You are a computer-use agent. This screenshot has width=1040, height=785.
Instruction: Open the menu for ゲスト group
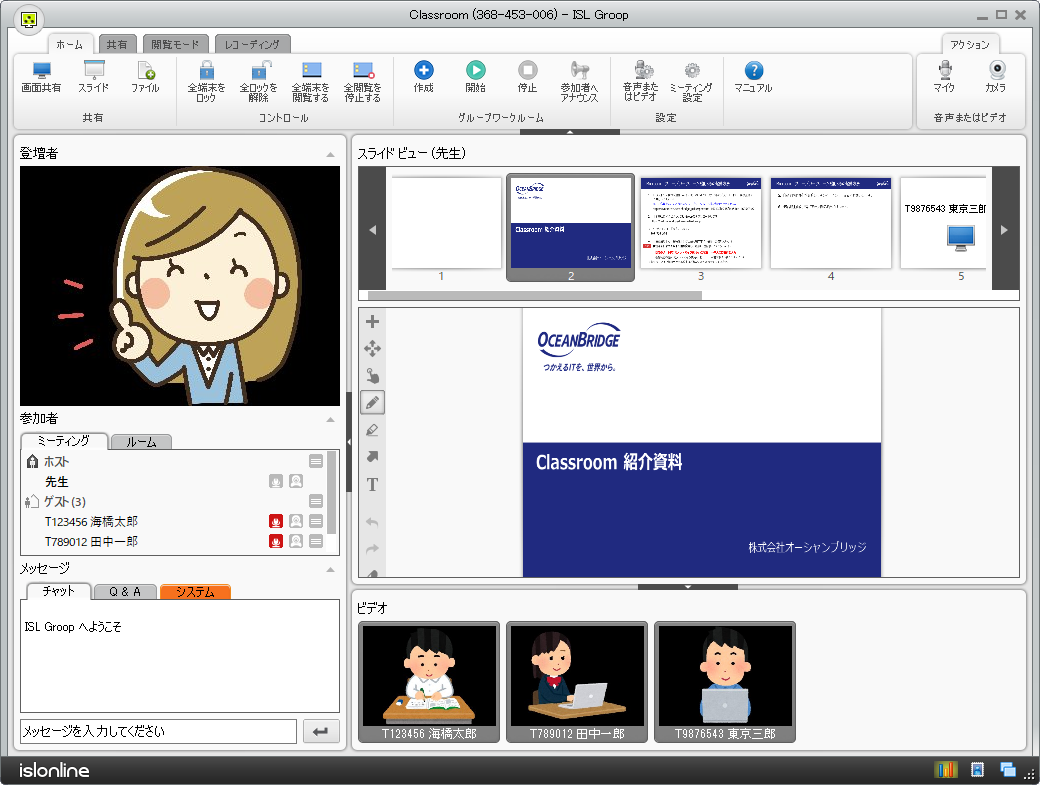point(316,501)
